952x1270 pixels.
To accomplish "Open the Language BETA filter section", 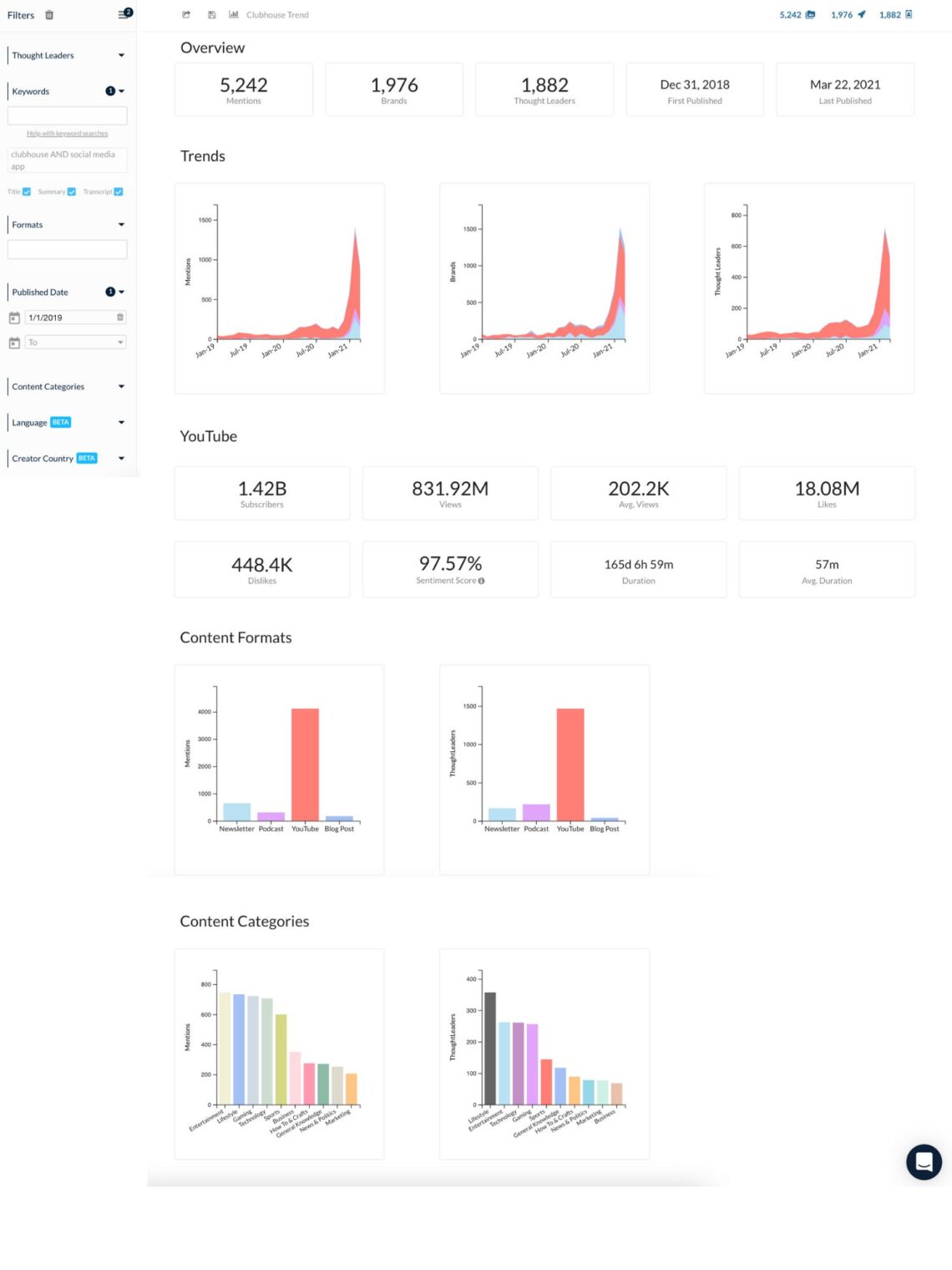I will point(122,422).
